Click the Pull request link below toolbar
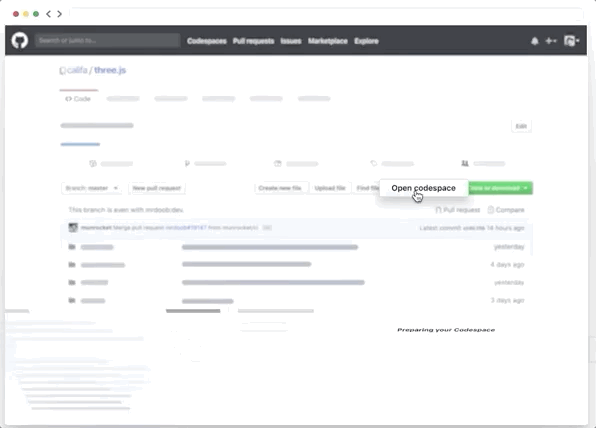 pyautogui.click(x=458, y=210)
